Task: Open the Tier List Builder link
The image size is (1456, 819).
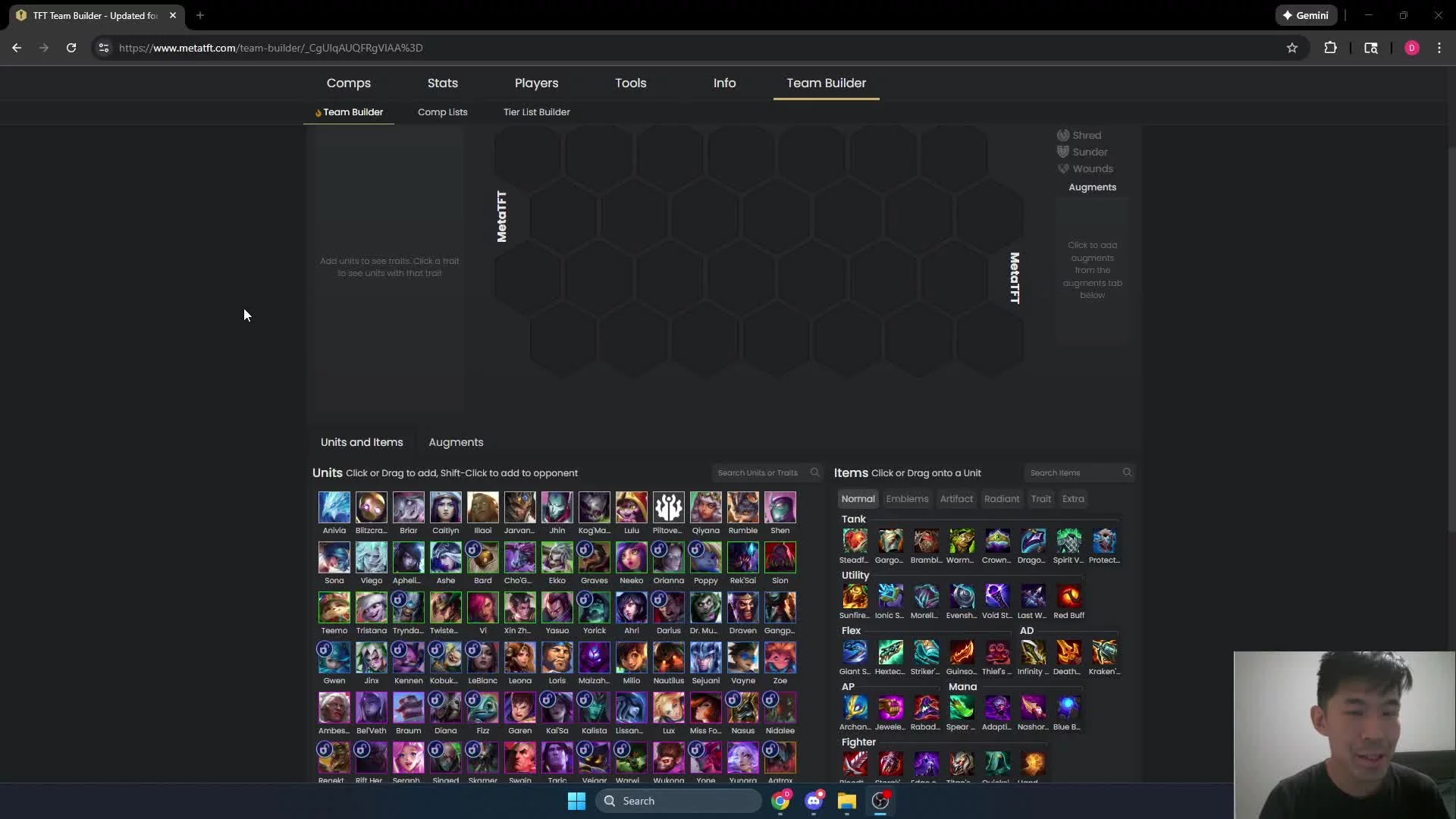Action: (536, 111)
